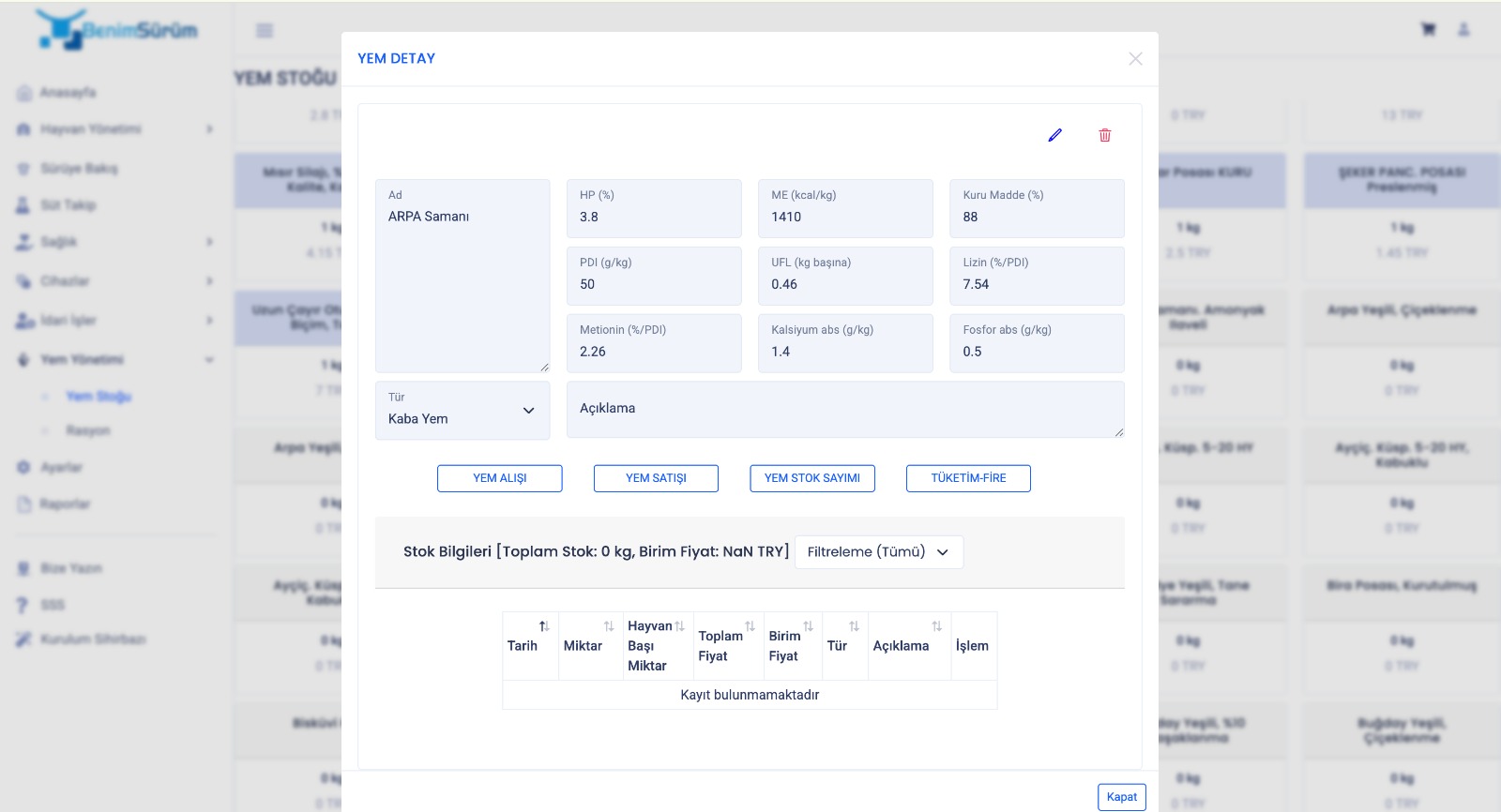
Task: Click the pencil edit icon in Yem Detay
Action: [1055, 135]
